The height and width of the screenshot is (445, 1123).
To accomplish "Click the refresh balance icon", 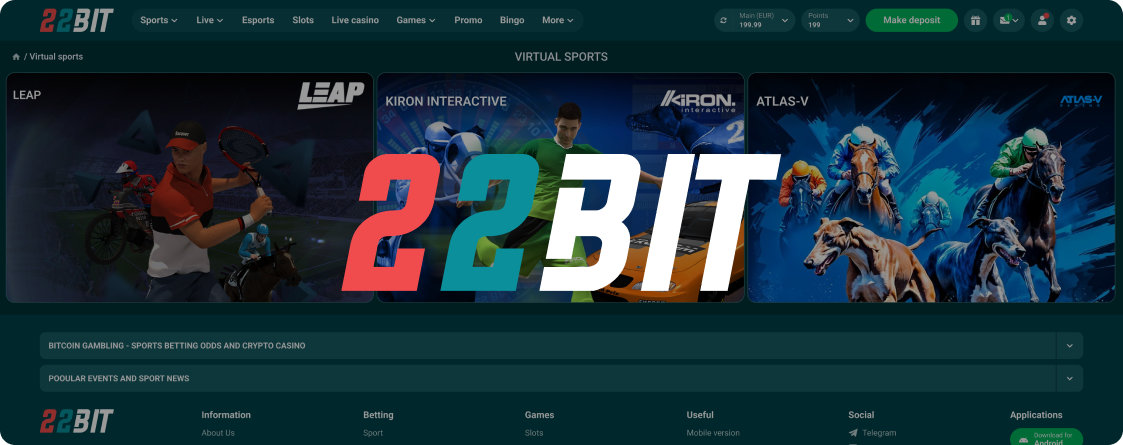I will (723, 20).
